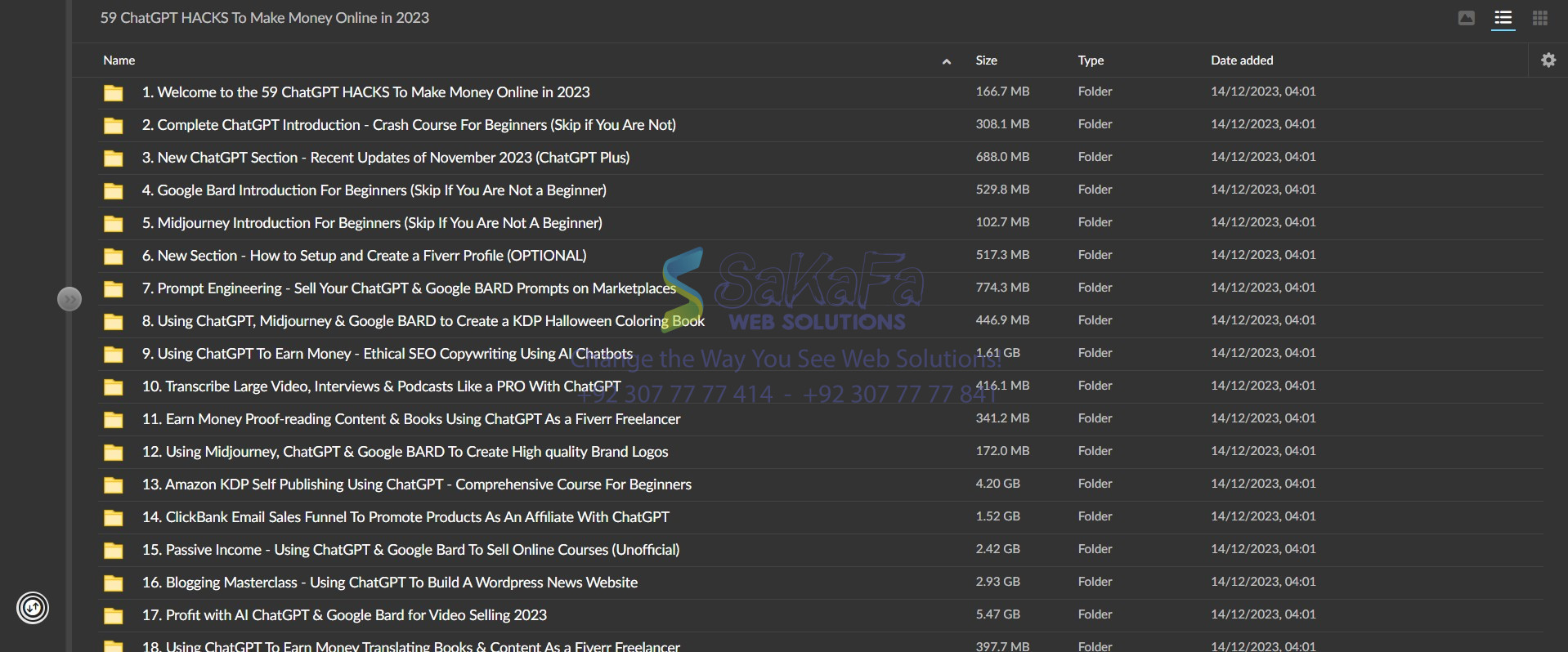Click folder icon for 6. New Section Fiverr
The image size is (1568, 652).
pyautogui.click(x=114, y=257)
